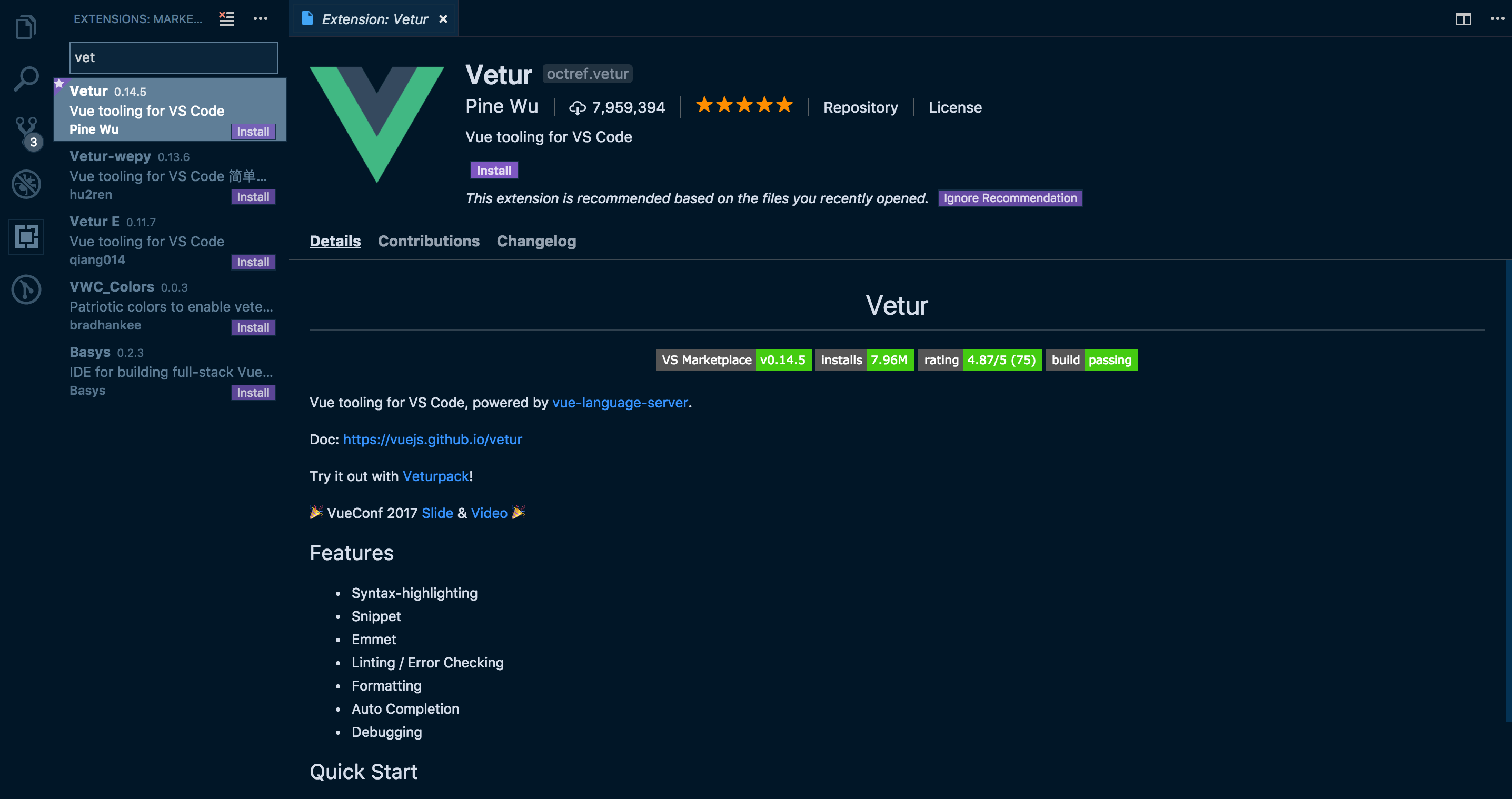Install the Basys extension

(253, 393)
